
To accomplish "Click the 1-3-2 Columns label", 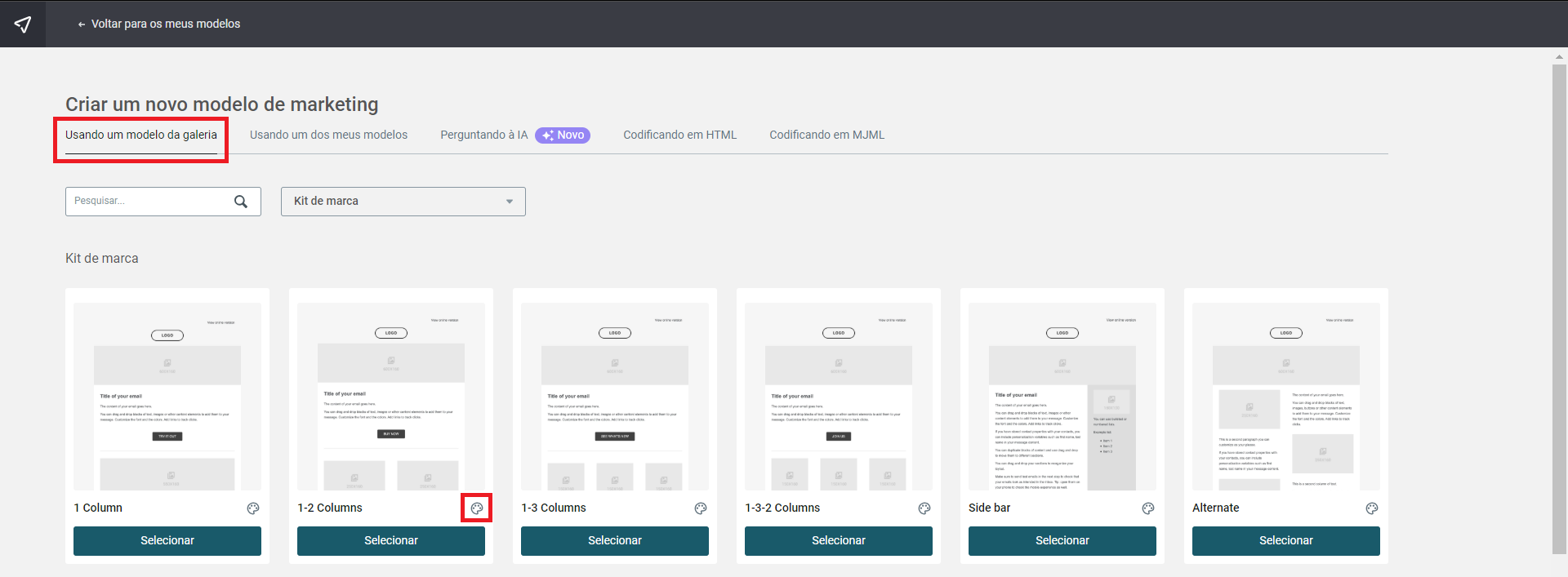I will point(782,508).
